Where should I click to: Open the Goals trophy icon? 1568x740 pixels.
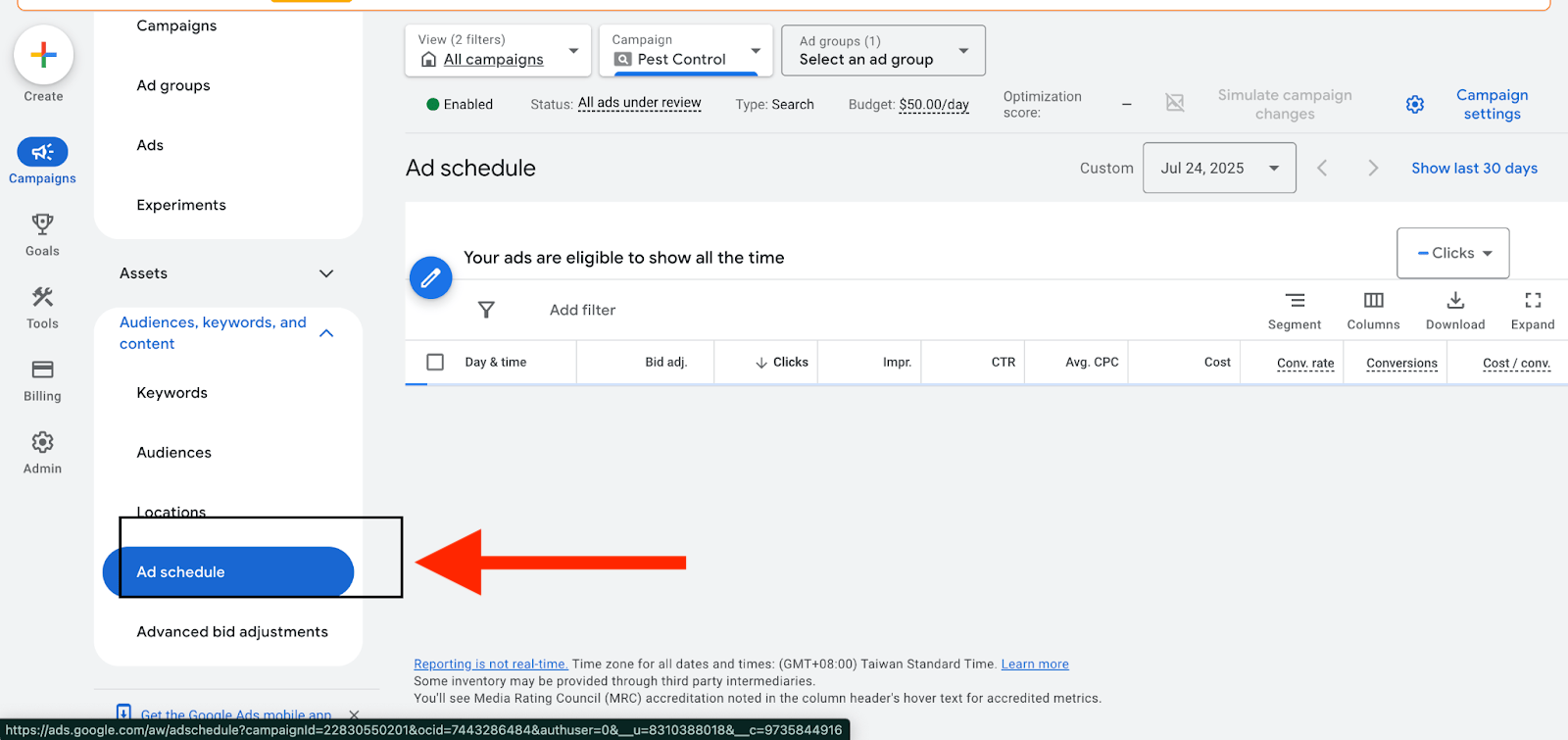click(x=42, y=224)
